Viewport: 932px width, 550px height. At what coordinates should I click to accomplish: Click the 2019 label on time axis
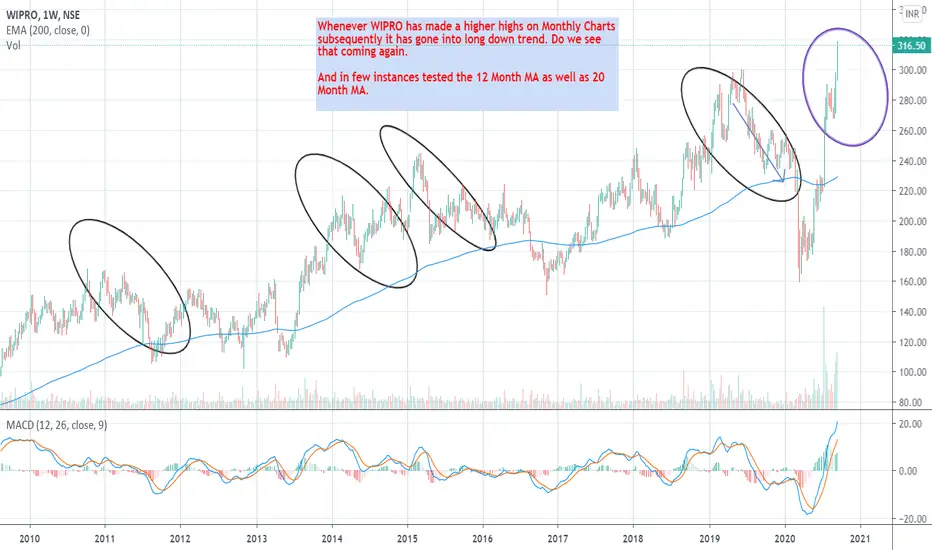pyautogui.click(x=709, y=539)
